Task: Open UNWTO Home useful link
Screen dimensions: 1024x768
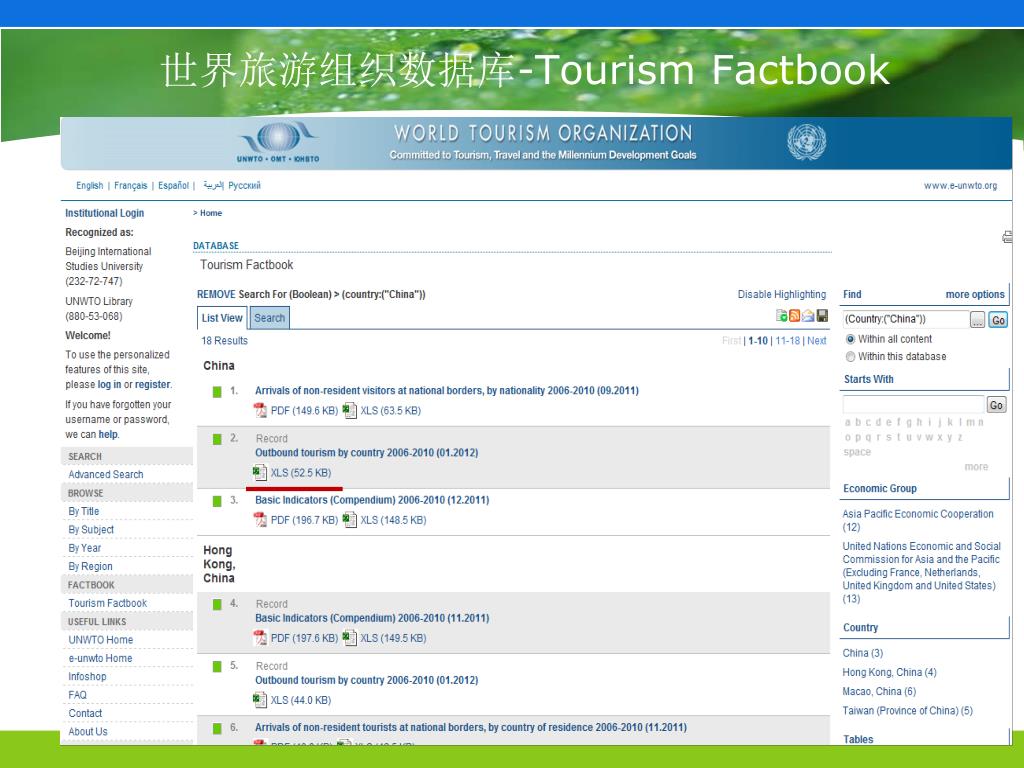Action: [101, 640]
